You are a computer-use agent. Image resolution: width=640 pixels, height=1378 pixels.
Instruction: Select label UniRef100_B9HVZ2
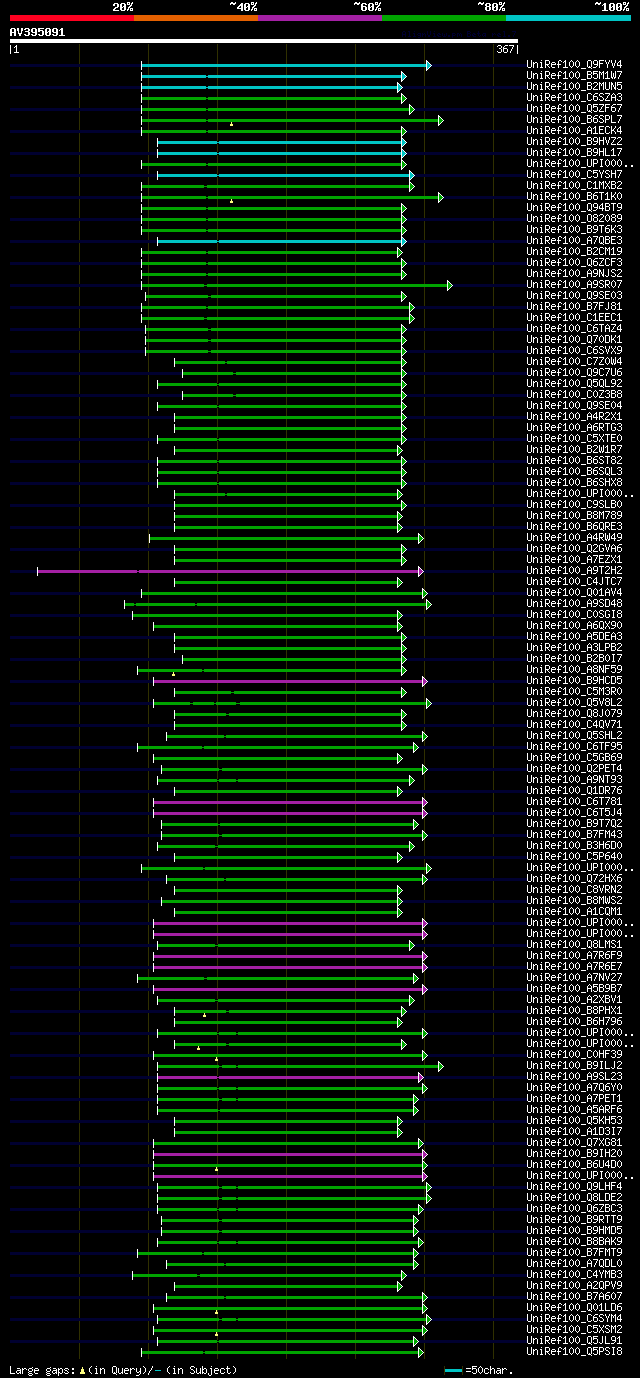pyautogui.click(x=574, y=142)
